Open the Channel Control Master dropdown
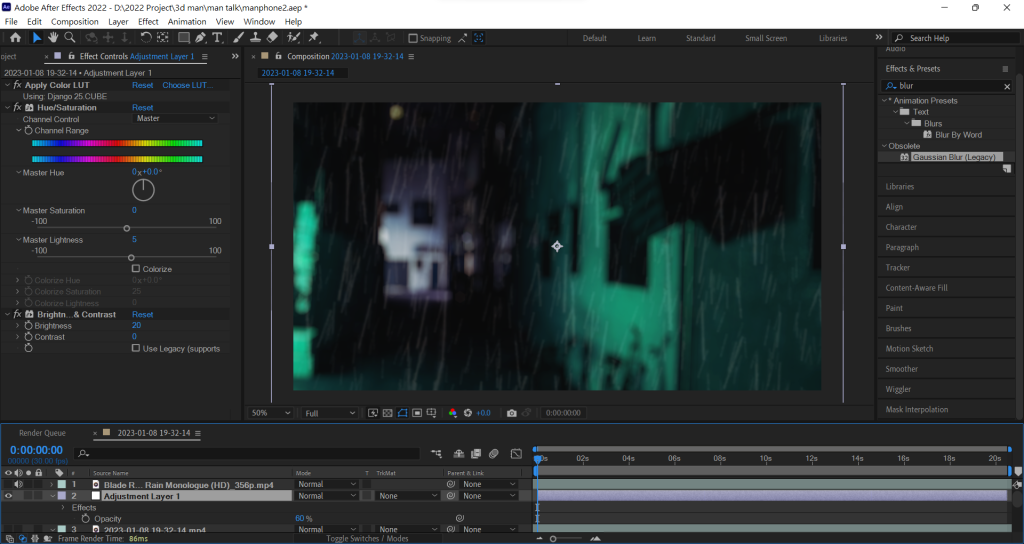Image resolution: width=1024 pixels, height=544 pixels. [x=175, y=118]
